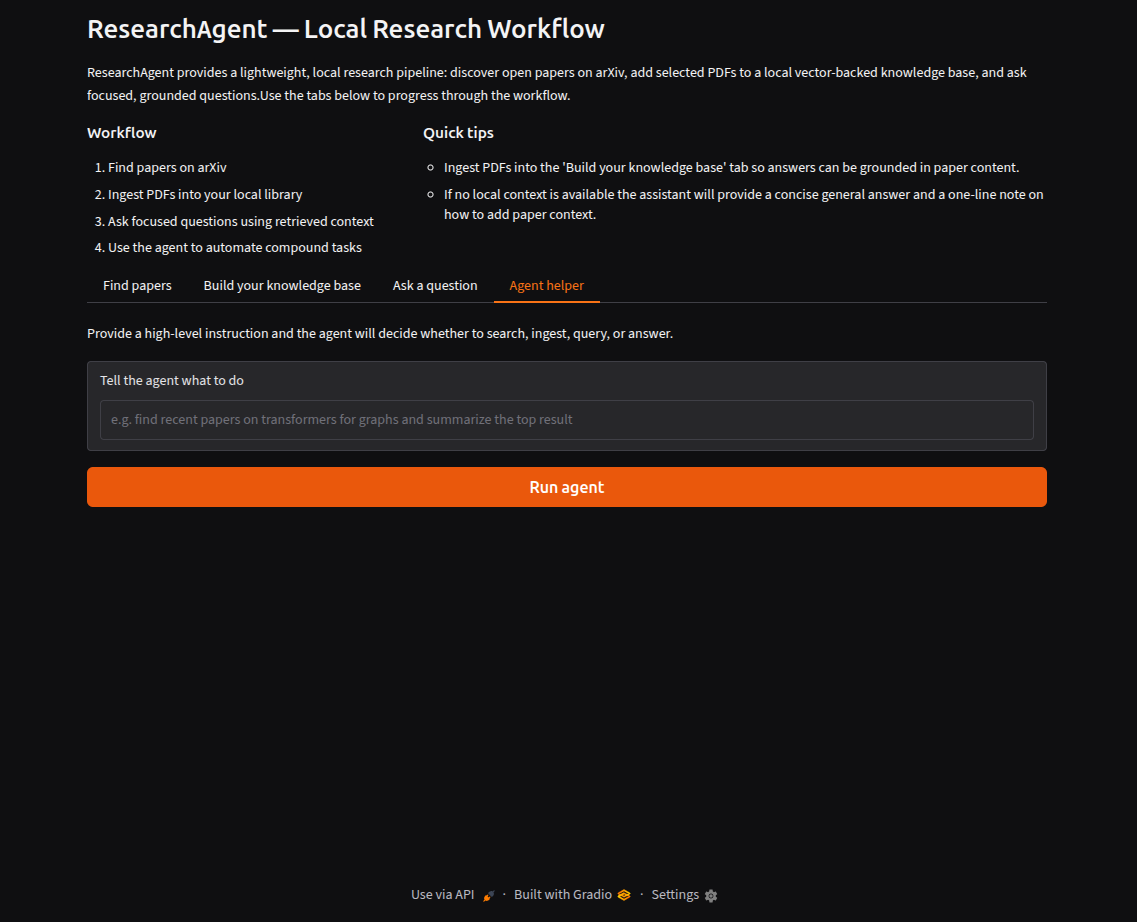
Task: Click 'Ask focused questions using retrieved context' step
Action: [241, 221]
